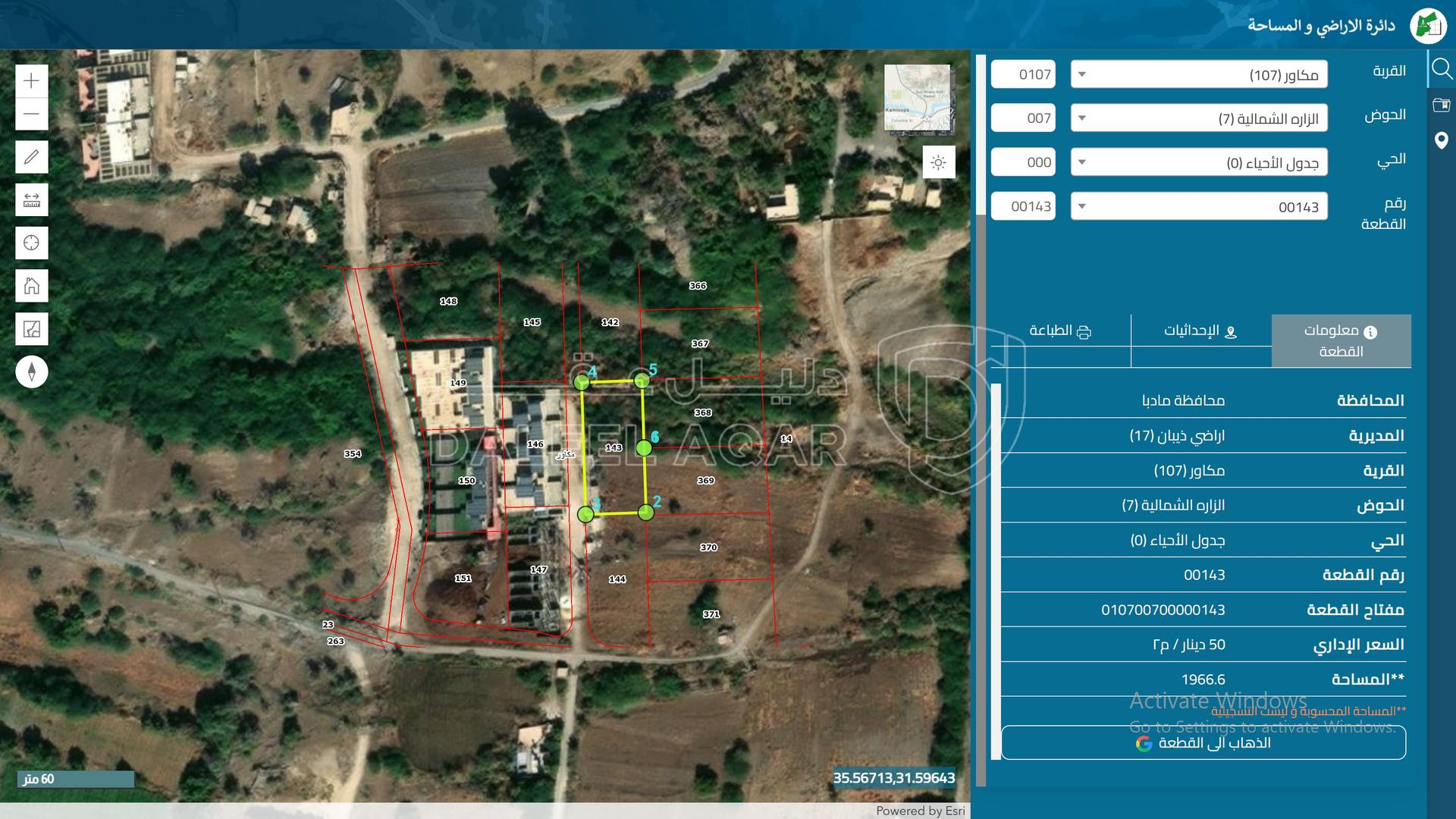This screenshot has width=1456, height=819.
Task: Click the locate target crosshair icon
Action: tap(31, 243)
